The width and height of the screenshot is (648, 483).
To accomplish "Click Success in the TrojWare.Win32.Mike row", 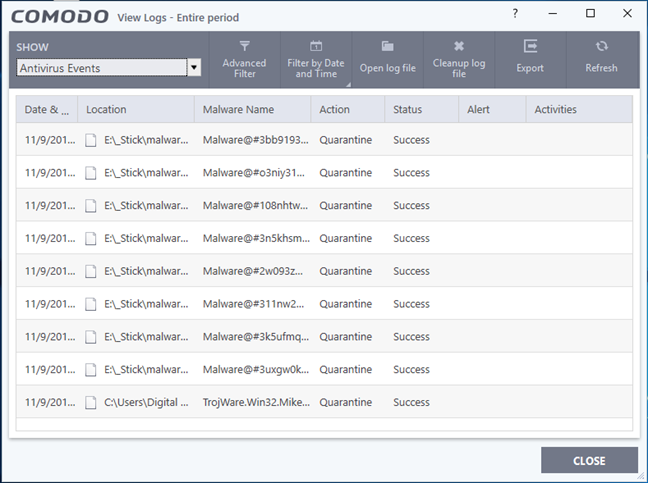I will pyautogui.click(x=411, y=402).
